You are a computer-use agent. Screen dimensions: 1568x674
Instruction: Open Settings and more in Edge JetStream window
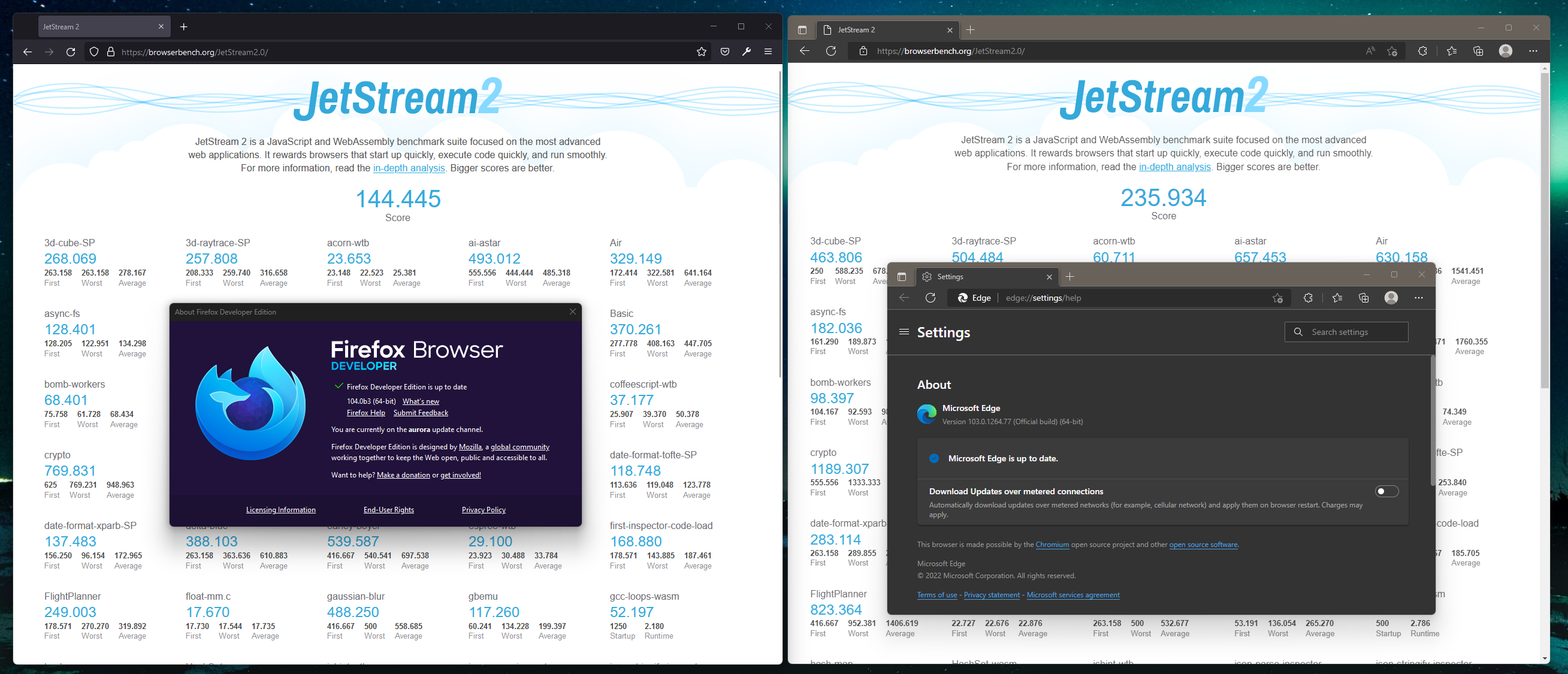pos(1533,51)
